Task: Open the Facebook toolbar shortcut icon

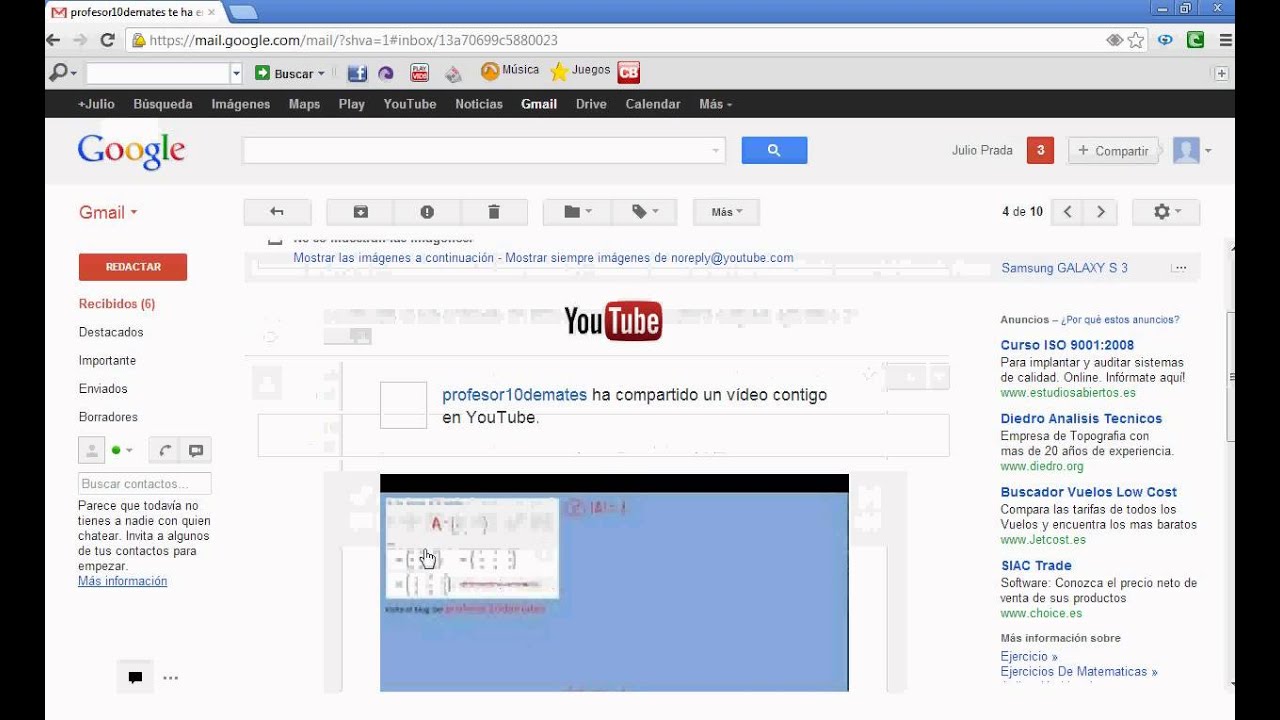Action: coord(357,73)
